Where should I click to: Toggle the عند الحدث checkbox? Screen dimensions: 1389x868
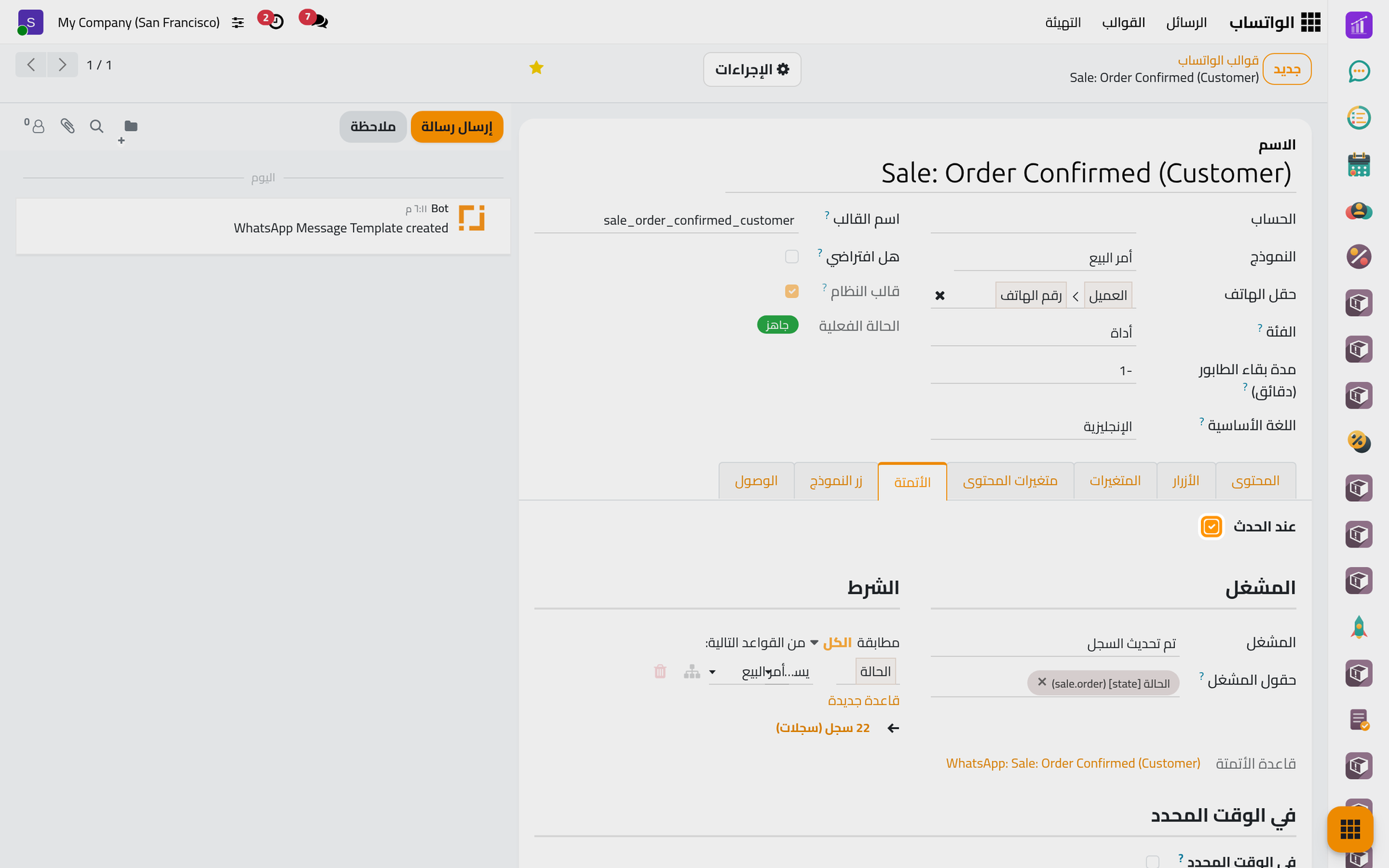point(1211,527)
